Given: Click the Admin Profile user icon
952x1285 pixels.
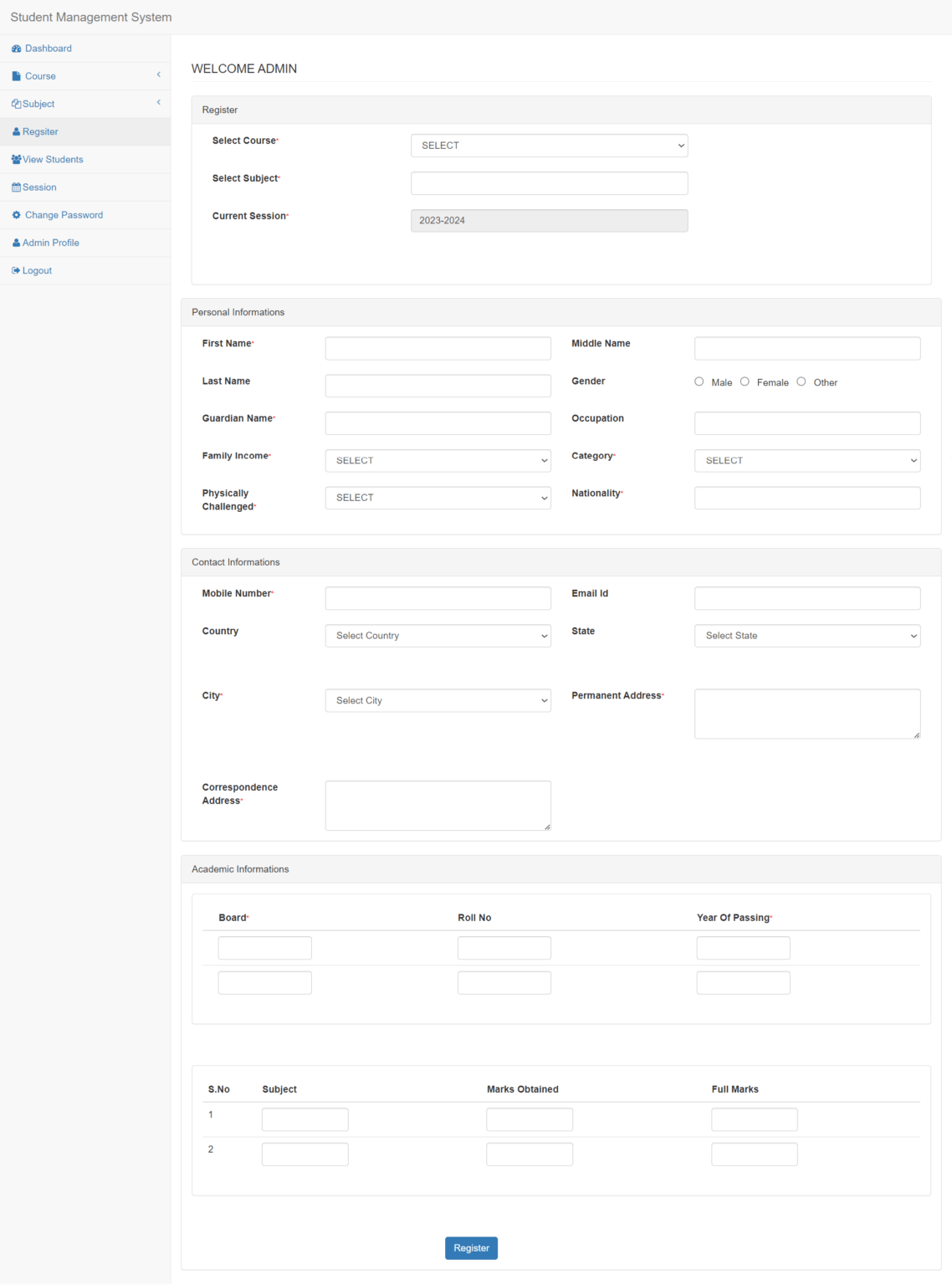Looking at the screenshot, I should (x=16, y=242).
